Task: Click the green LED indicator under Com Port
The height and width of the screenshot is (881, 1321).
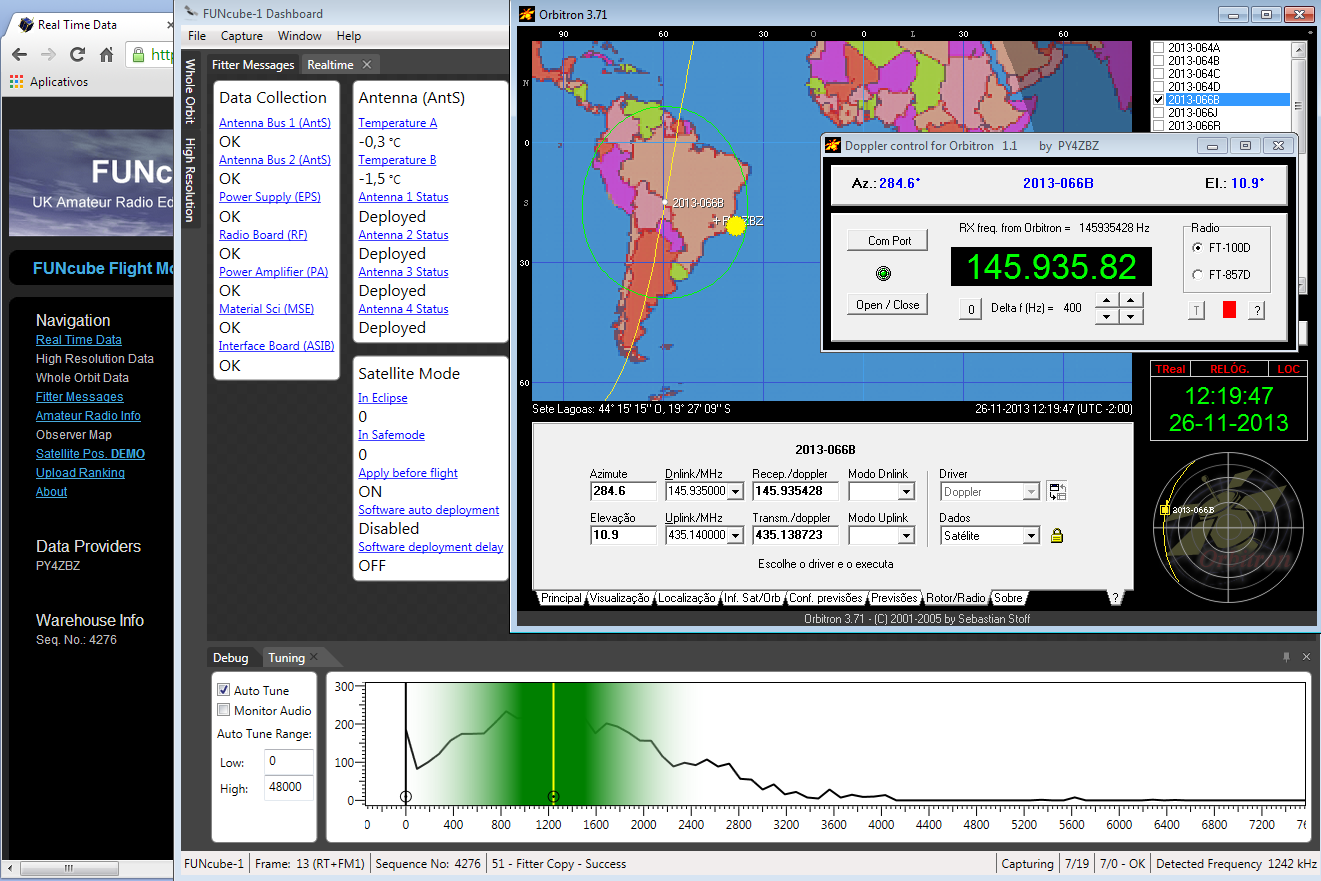Action: (x=883, y=273)
